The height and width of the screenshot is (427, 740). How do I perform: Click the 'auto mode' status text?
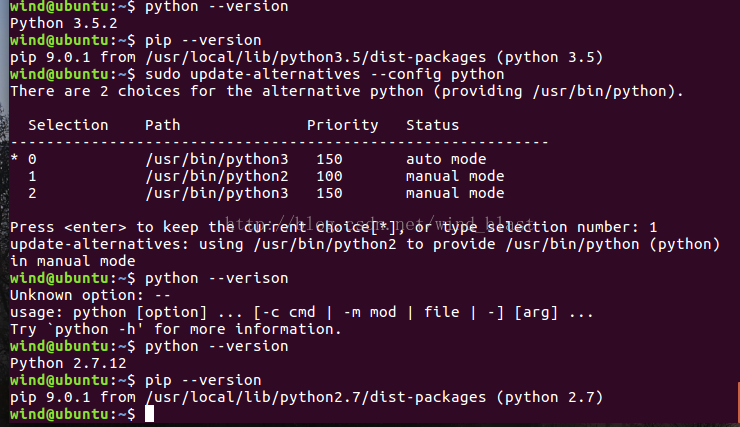coord(446,159)
